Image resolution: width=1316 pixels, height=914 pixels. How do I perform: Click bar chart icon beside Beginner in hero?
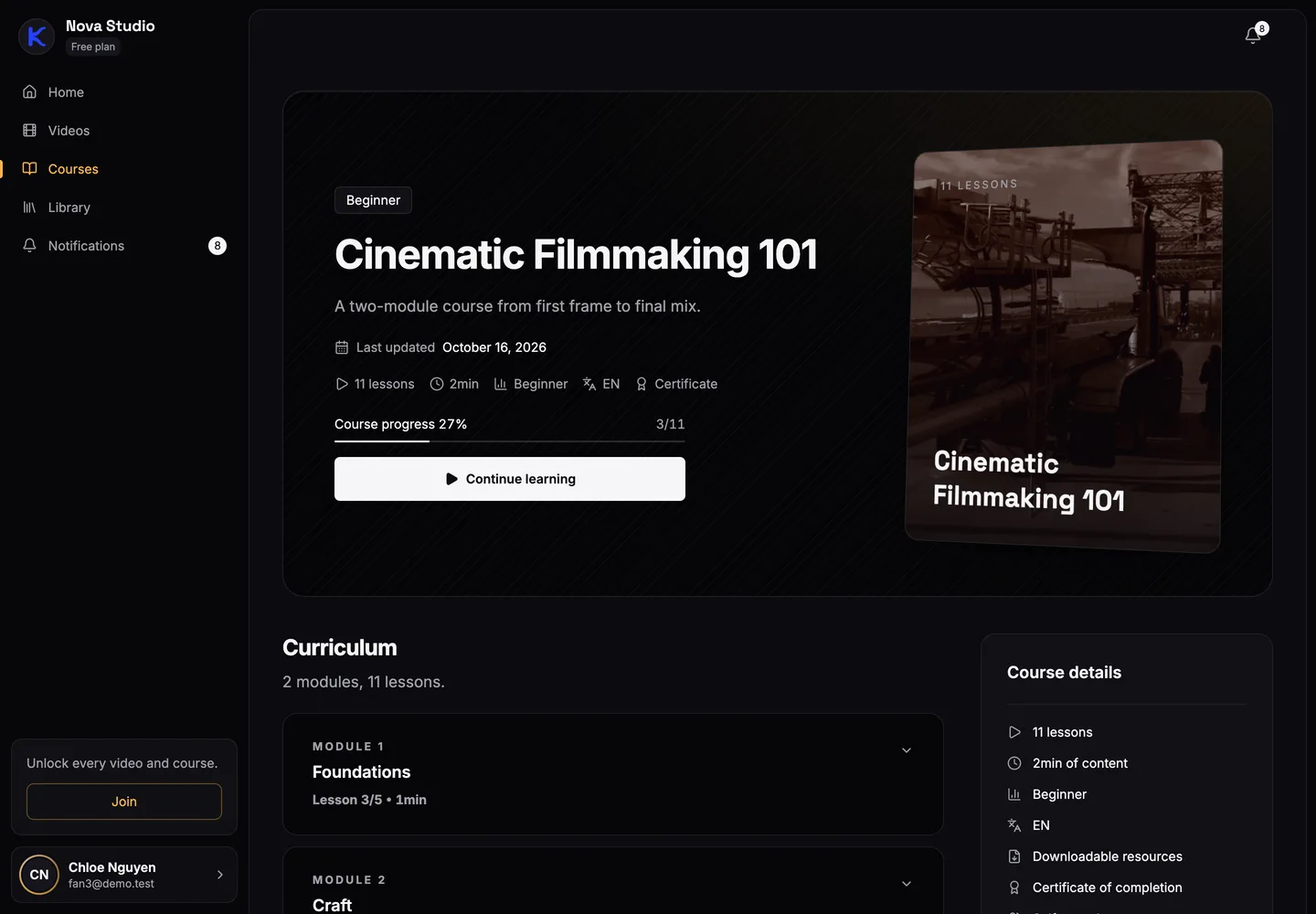501,384
